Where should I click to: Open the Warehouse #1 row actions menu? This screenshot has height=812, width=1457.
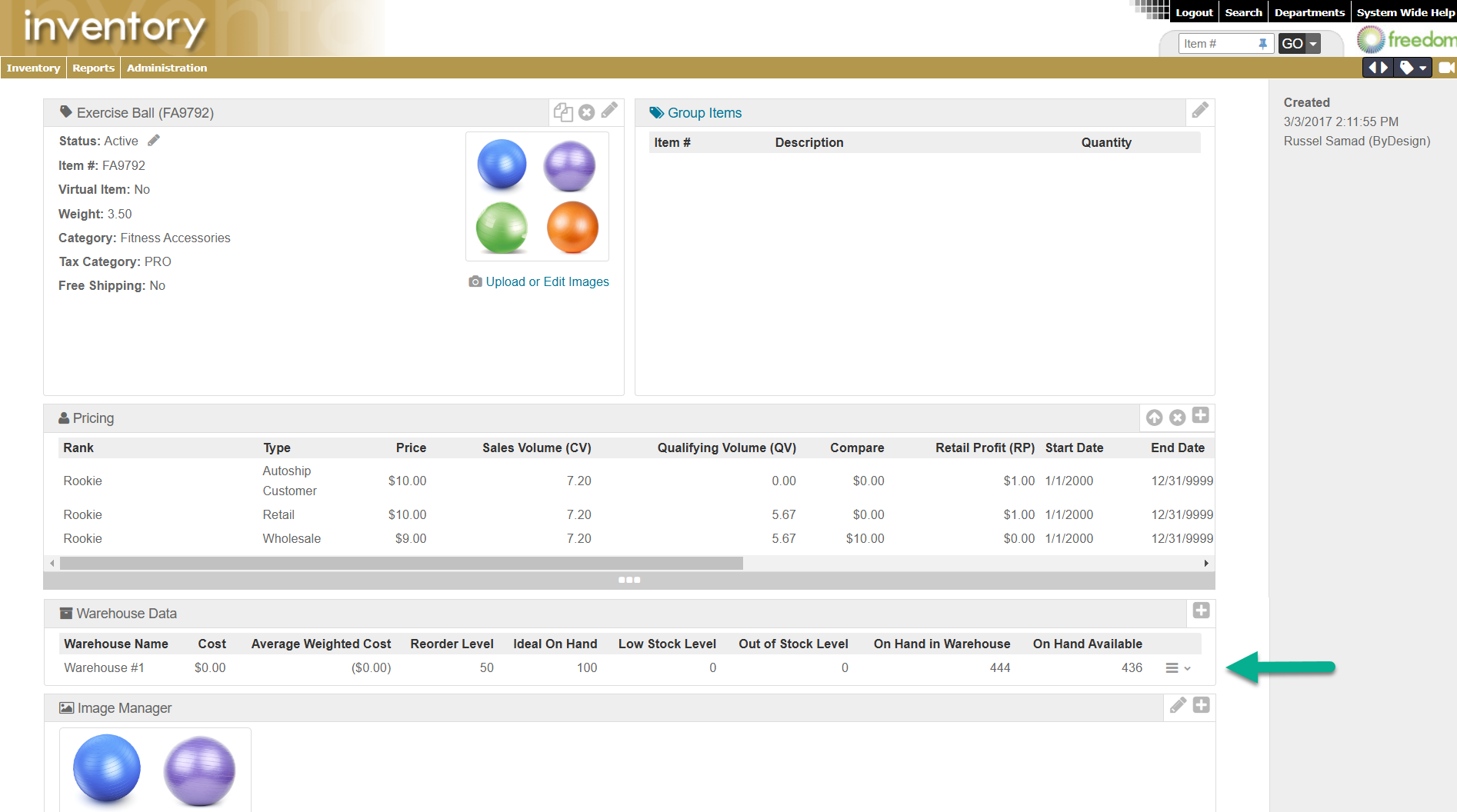coord(1175,667)
